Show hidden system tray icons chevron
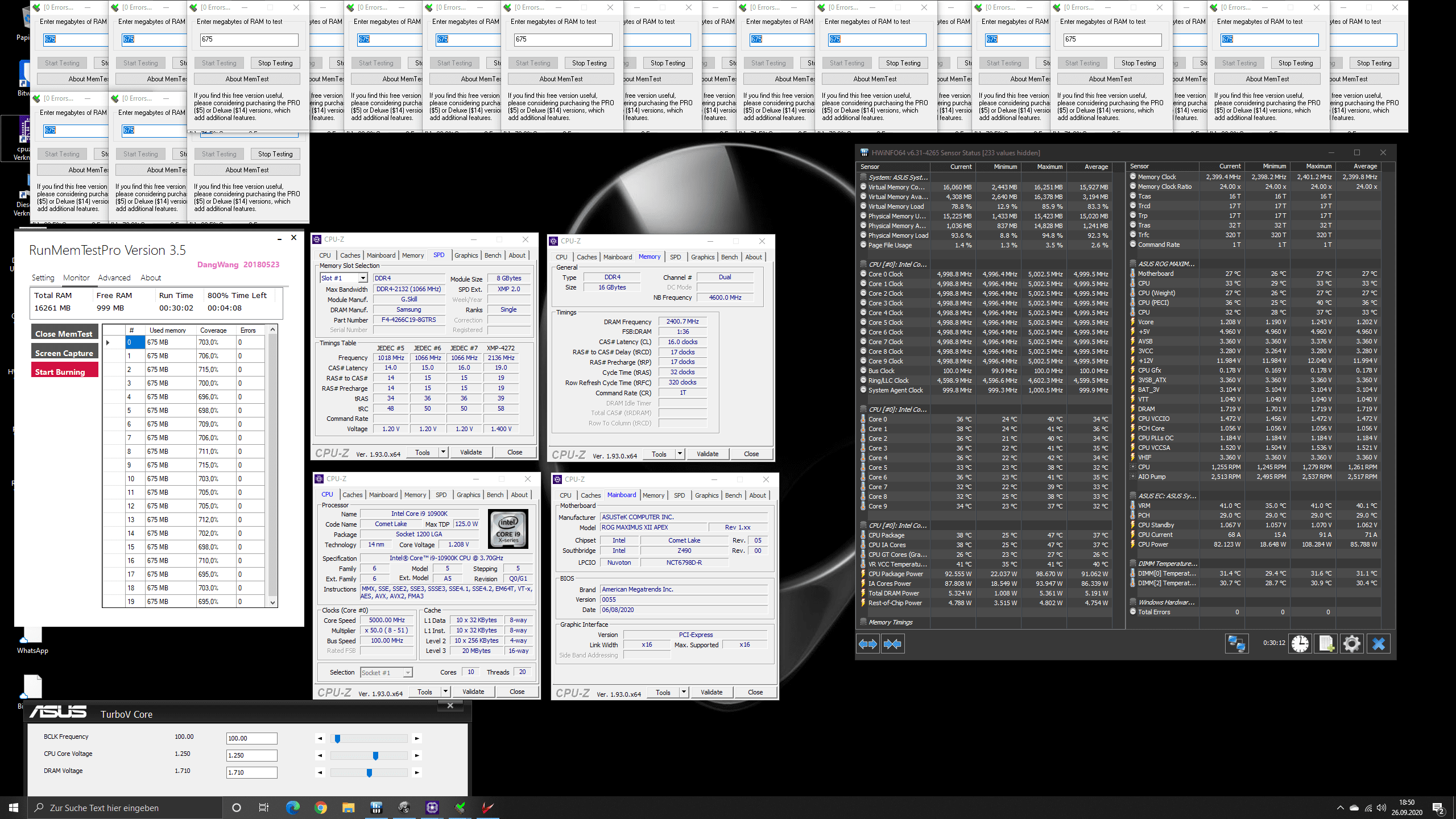This screenshot has width=1456, height=819. click(x=1340, y=808)
